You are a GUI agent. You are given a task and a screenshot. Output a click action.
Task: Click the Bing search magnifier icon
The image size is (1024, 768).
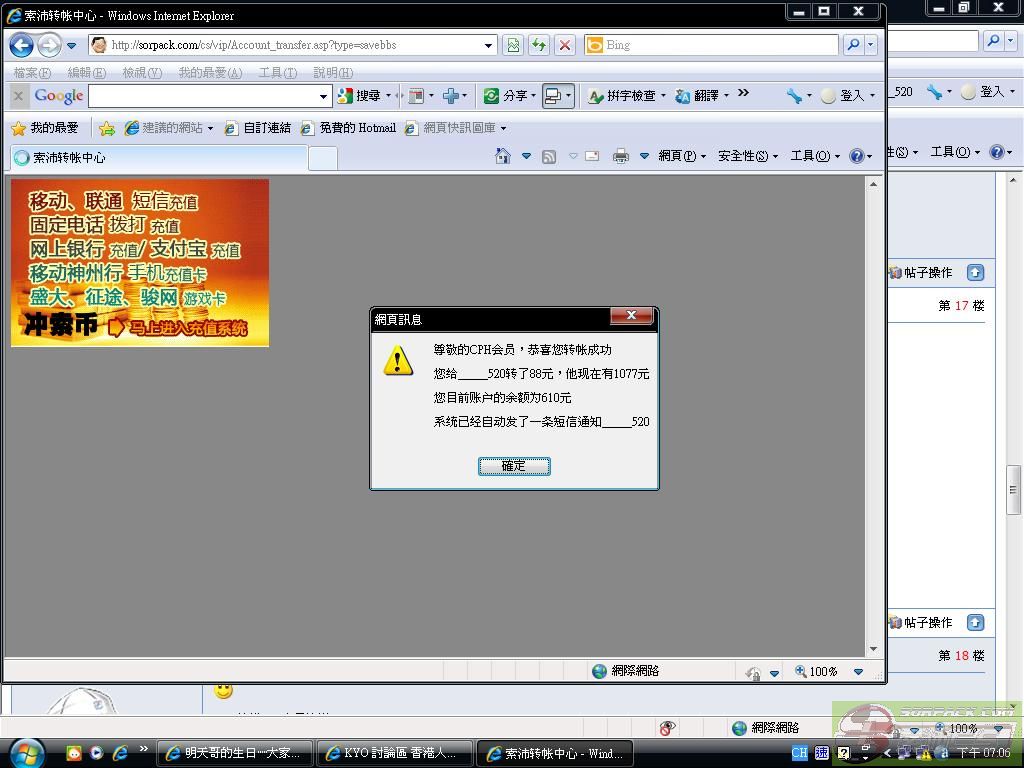[853, 45]
